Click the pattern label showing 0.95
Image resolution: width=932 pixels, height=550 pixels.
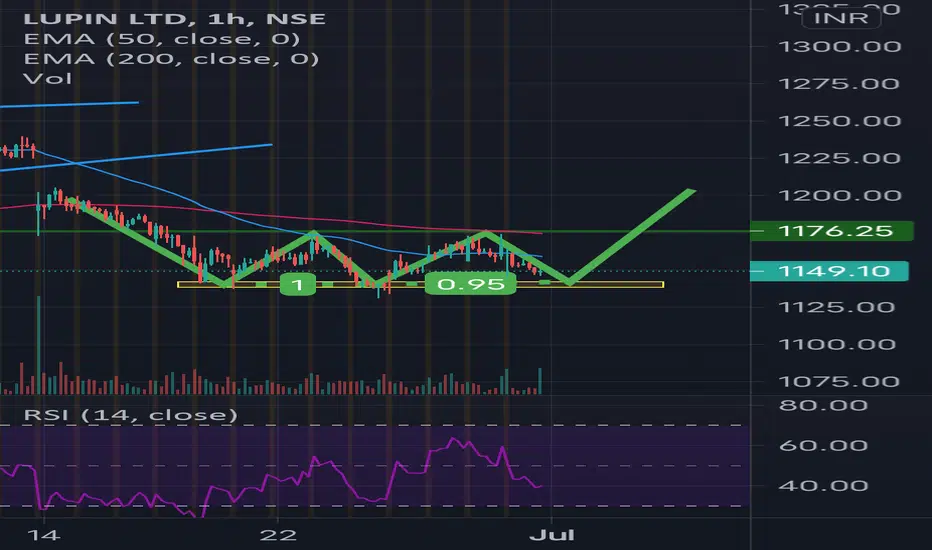[470, 284]
